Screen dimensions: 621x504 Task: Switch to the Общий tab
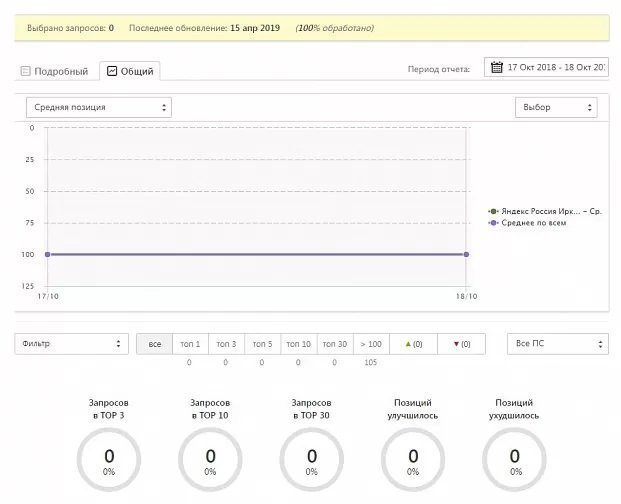pyautogui.click(x=132, y=71)
